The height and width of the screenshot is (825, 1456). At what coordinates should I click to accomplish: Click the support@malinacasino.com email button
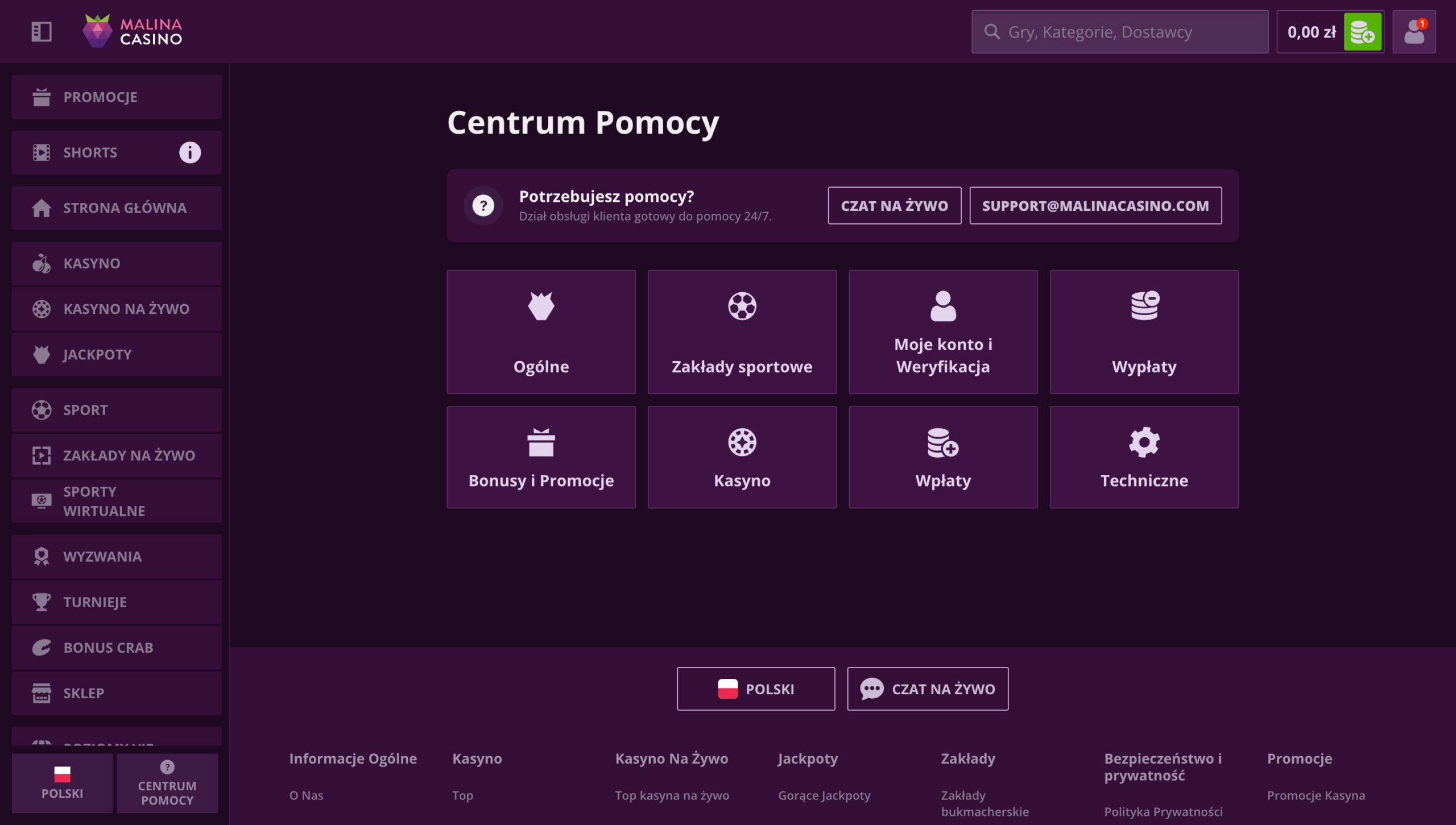tap(1095, 206)
